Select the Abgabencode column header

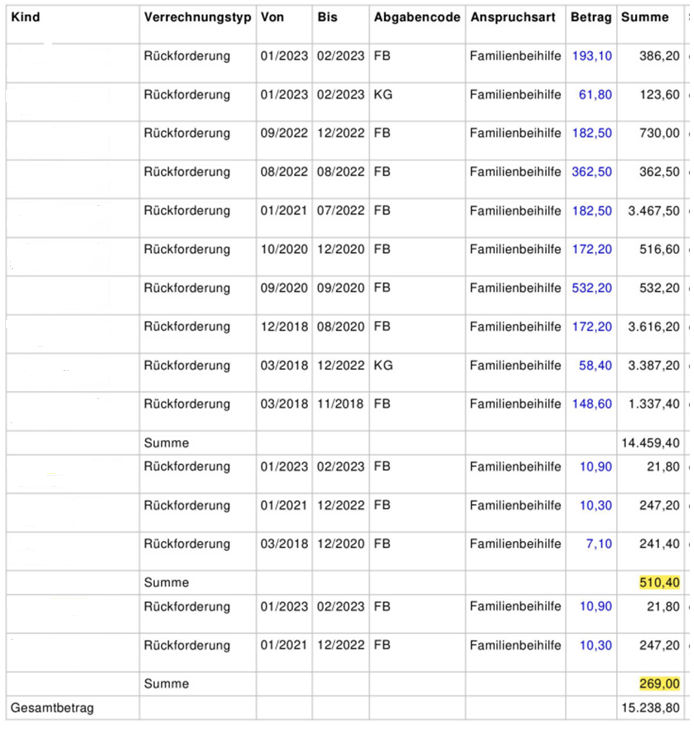pos(417,18)
